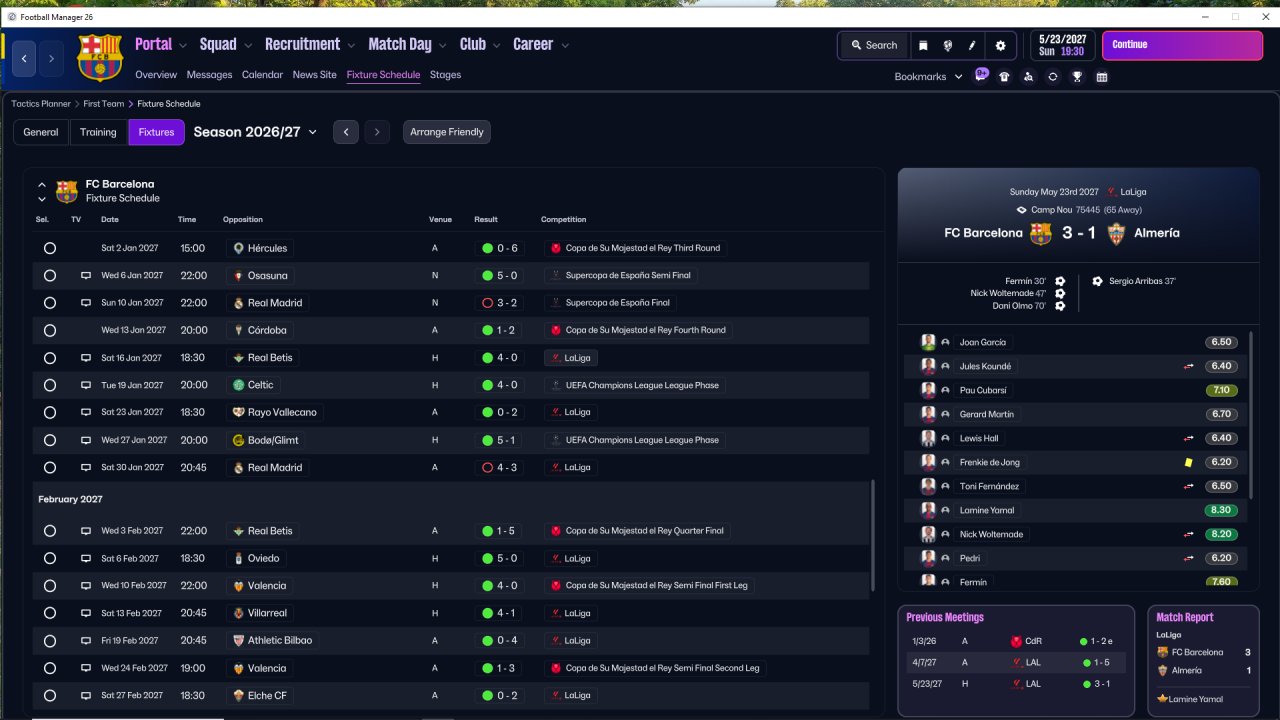Open the shirt icon in bookmarks bar
This screenshot has width=1280, height=720.
click(1004, 77)
